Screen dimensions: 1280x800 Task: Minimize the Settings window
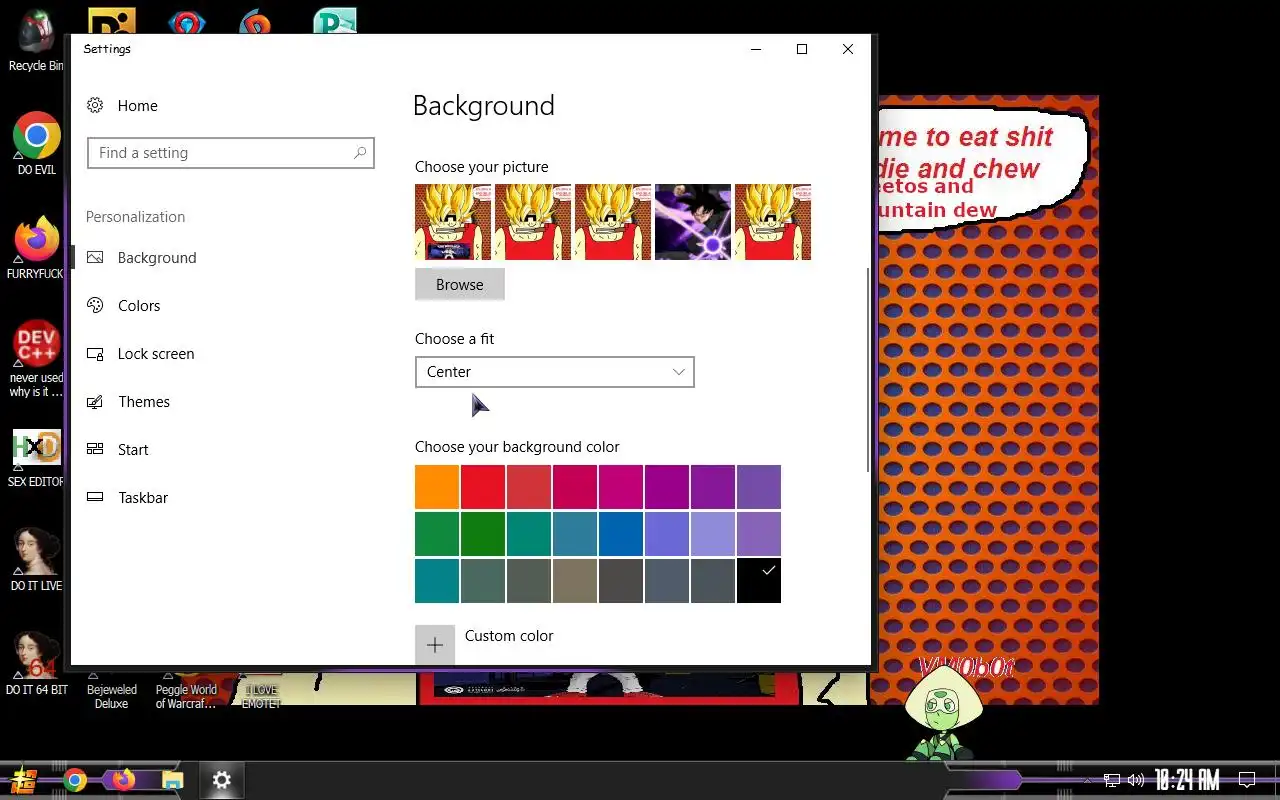click(x=756, y=49)
